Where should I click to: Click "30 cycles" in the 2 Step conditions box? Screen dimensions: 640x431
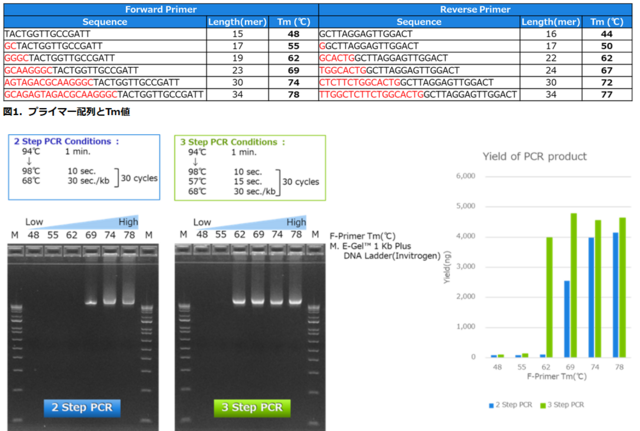(139, 178)
